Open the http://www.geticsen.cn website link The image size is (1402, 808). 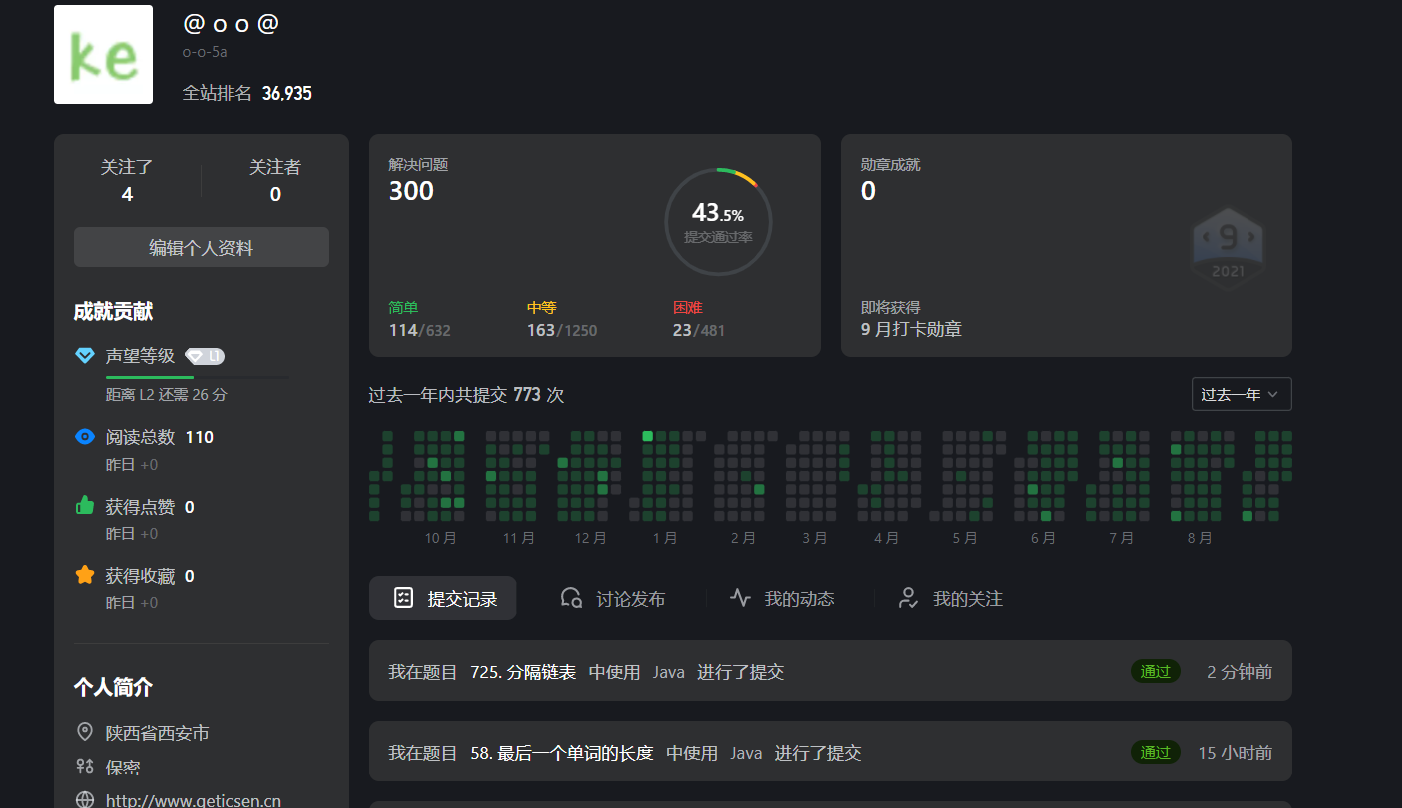pyautogui.click(x=193, y=800)
